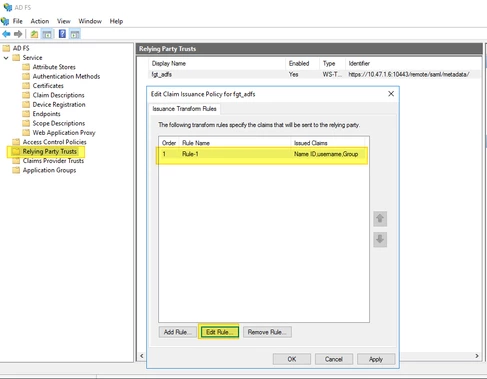Viewport: 487px width, 379px height.
Task: Click the Rule Name column header
Action: [x=235, y=143]
